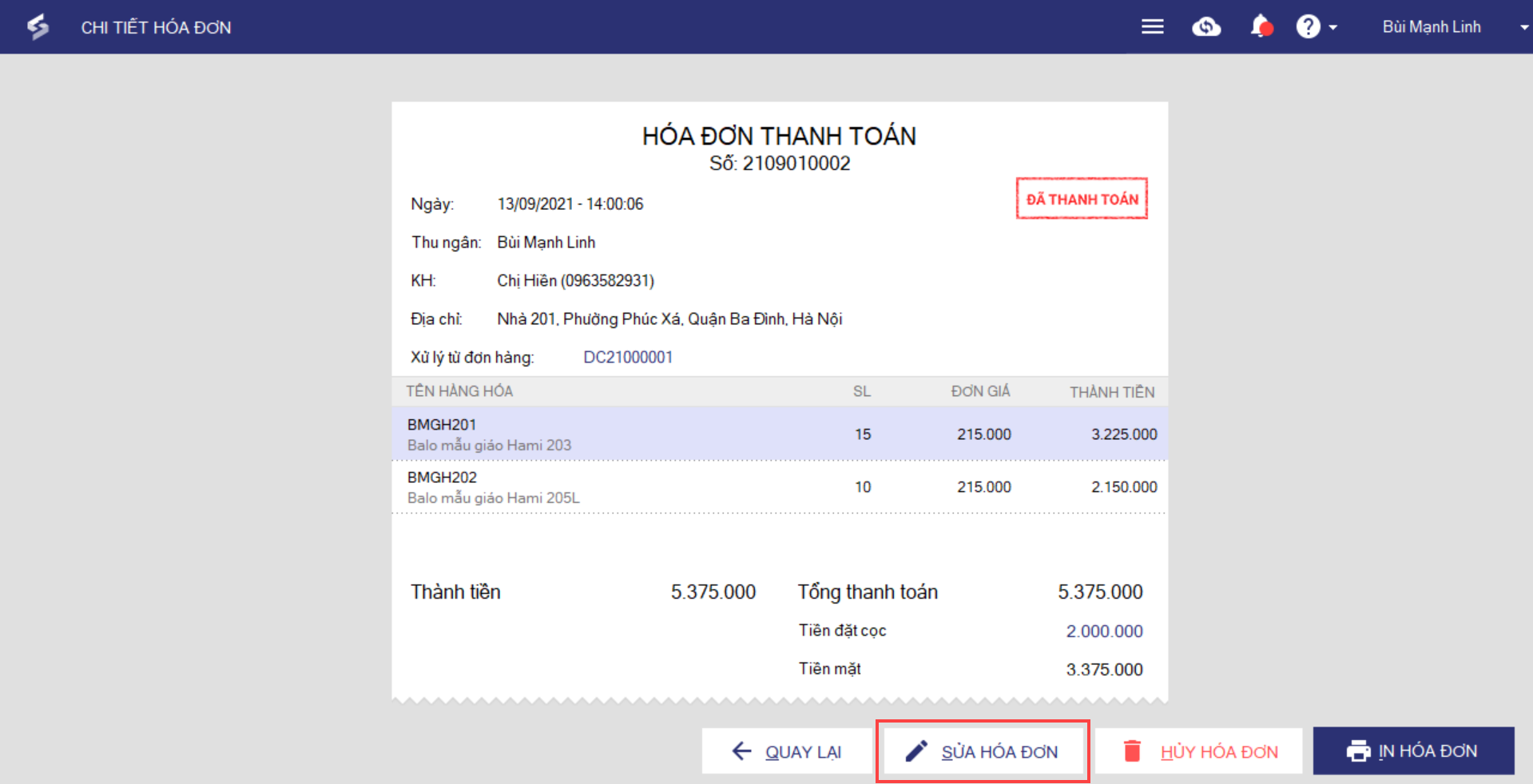Open the hamburger menu icon
The height and width of the screenshot is (784, 1533).
[x=1152, y=27]
